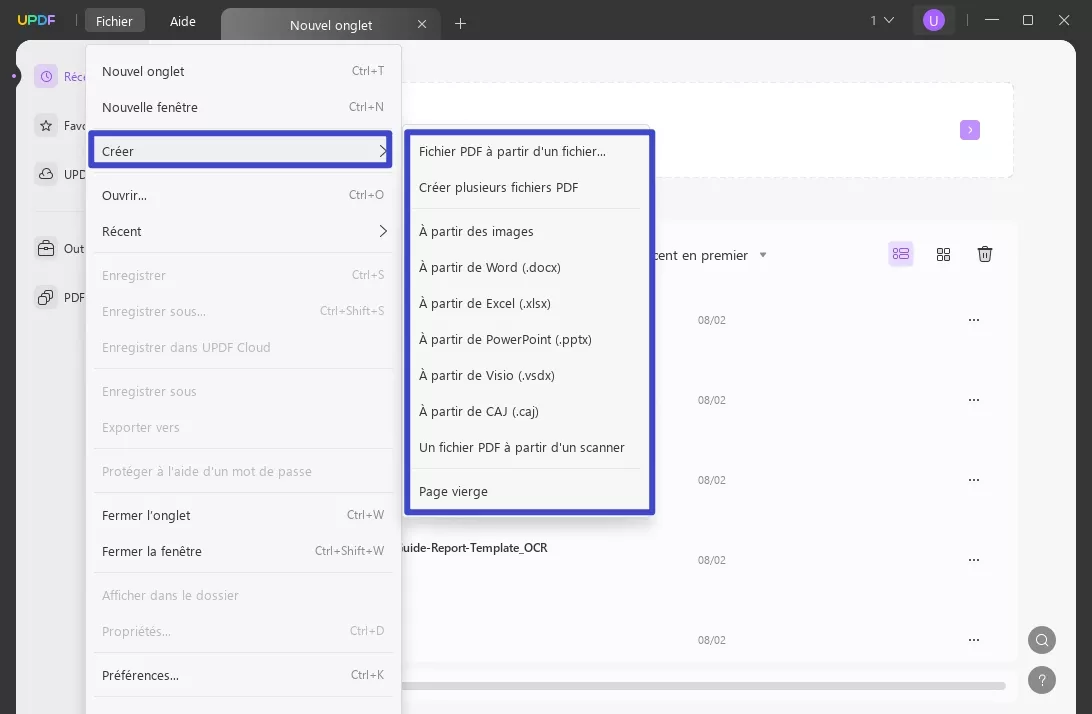Click Propriétés... entry
This screenshot has width=1092, height=714.
click(243, 632)
